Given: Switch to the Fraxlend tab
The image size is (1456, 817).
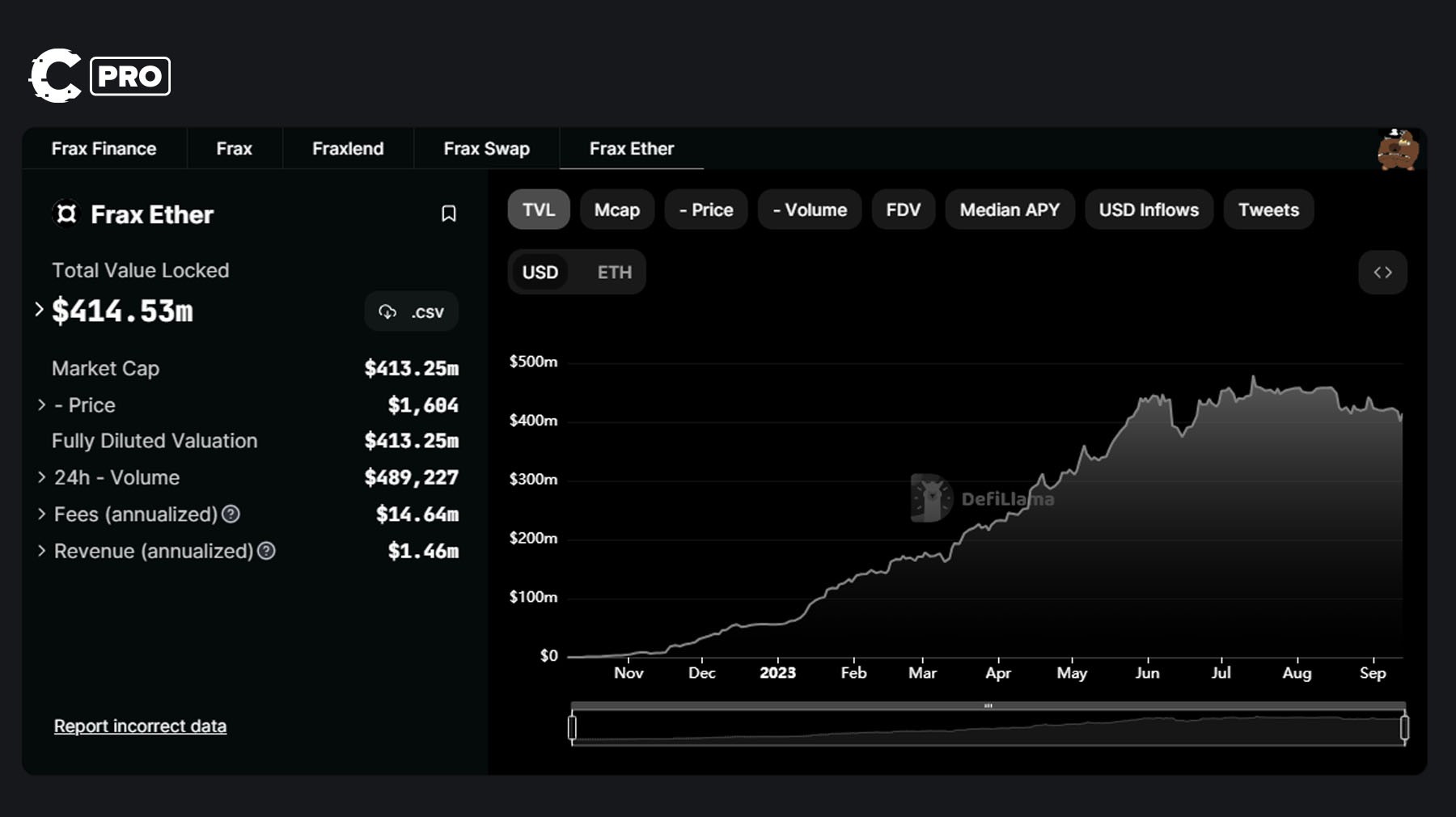Looking at the screenshot, I should click(x=347, y=148).
